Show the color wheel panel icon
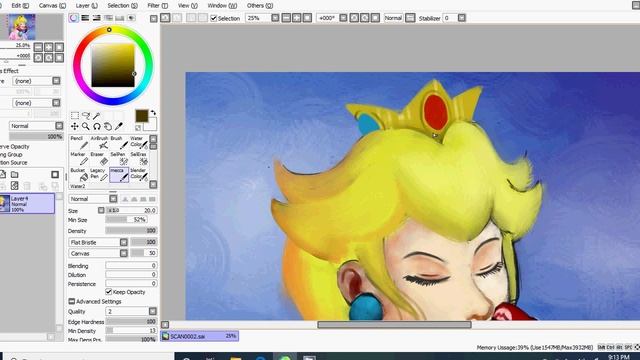The image size is (640, 360). pos(73,18)
